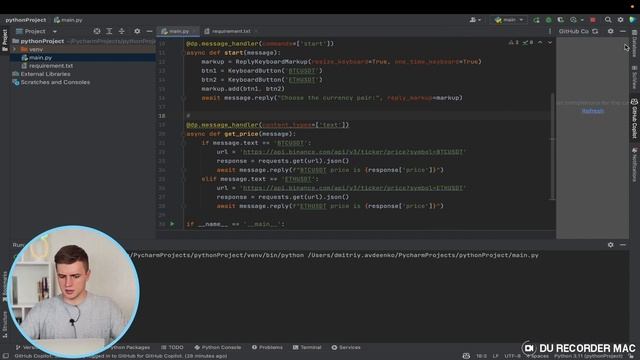The image size is (640, 360).
Task: Open the Services tool window tab
Action: point(346,347)
